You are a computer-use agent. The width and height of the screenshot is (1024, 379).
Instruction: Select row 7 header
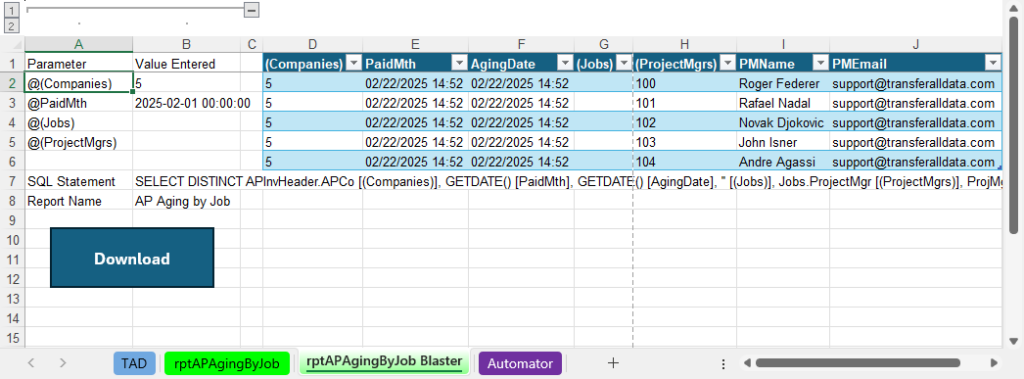pyautogui.click(x=12, y=181)
